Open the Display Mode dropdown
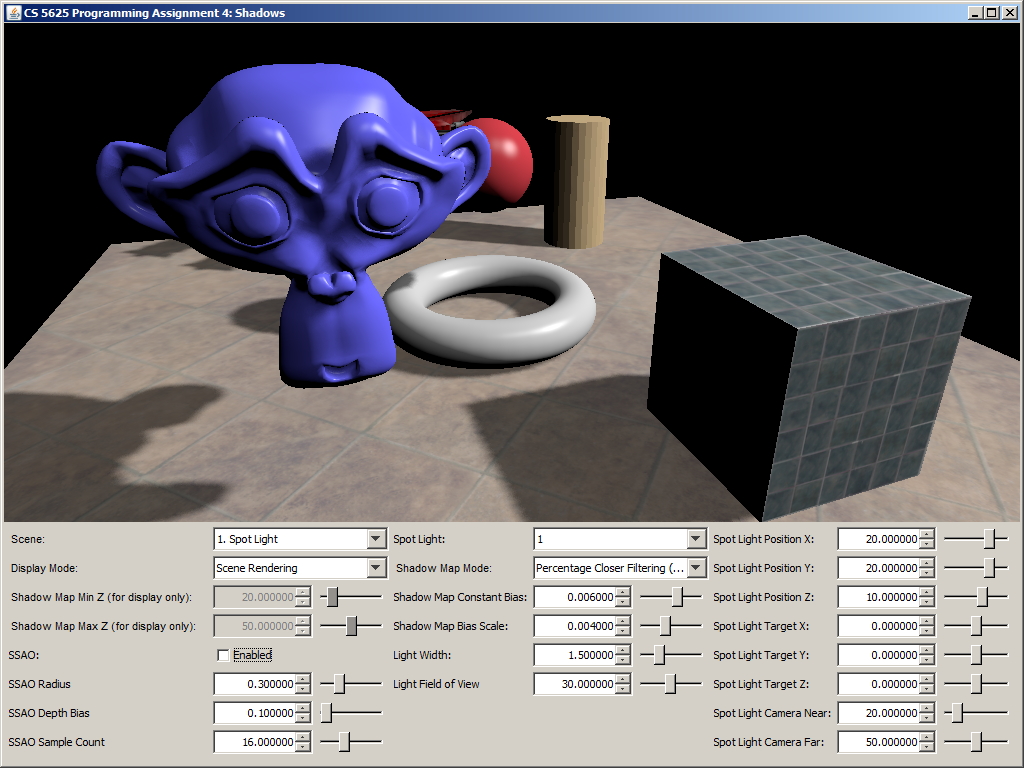Screen dimensions: 1024x768 tap(376, 568)
